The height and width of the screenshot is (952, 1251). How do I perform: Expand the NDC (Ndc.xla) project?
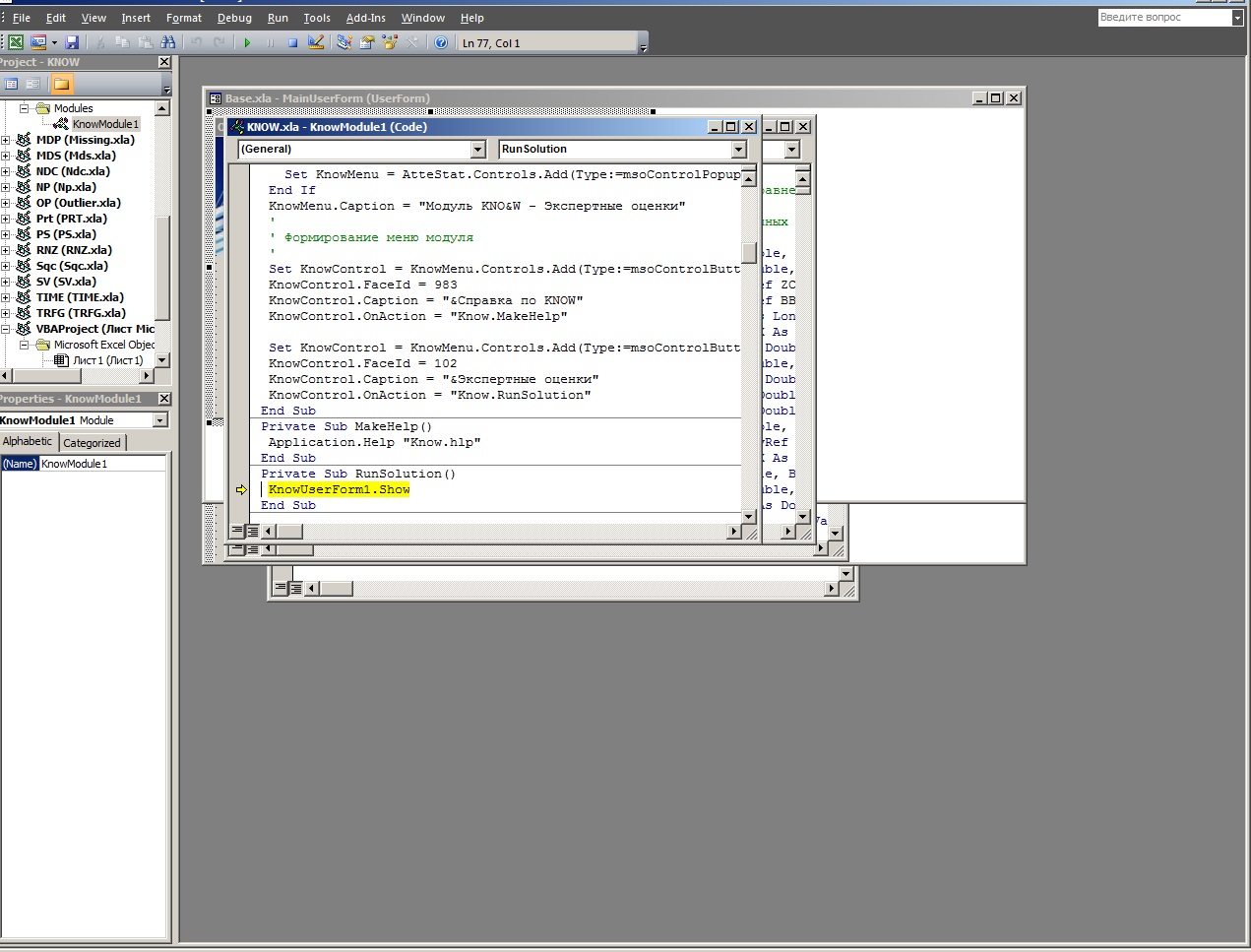coord(6,171)
